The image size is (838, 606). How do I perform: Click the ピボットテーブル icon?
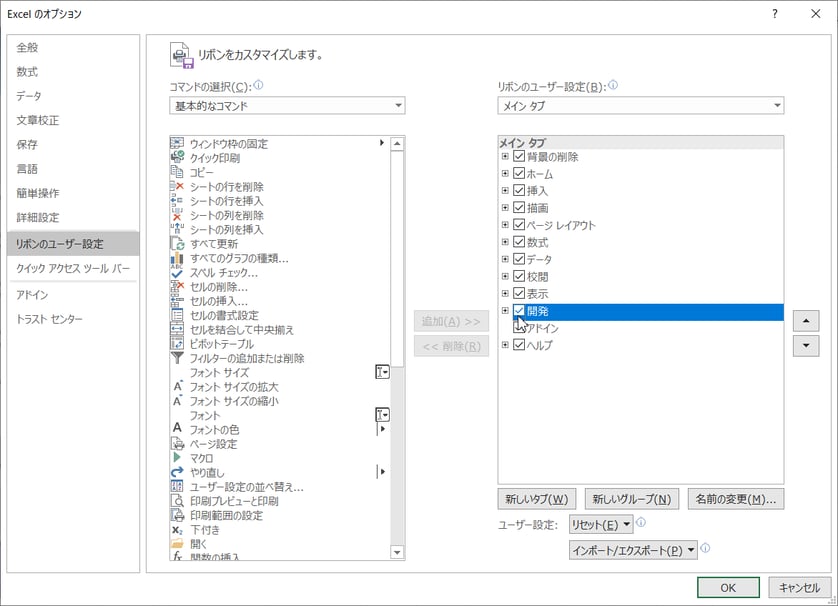[177, 344]
